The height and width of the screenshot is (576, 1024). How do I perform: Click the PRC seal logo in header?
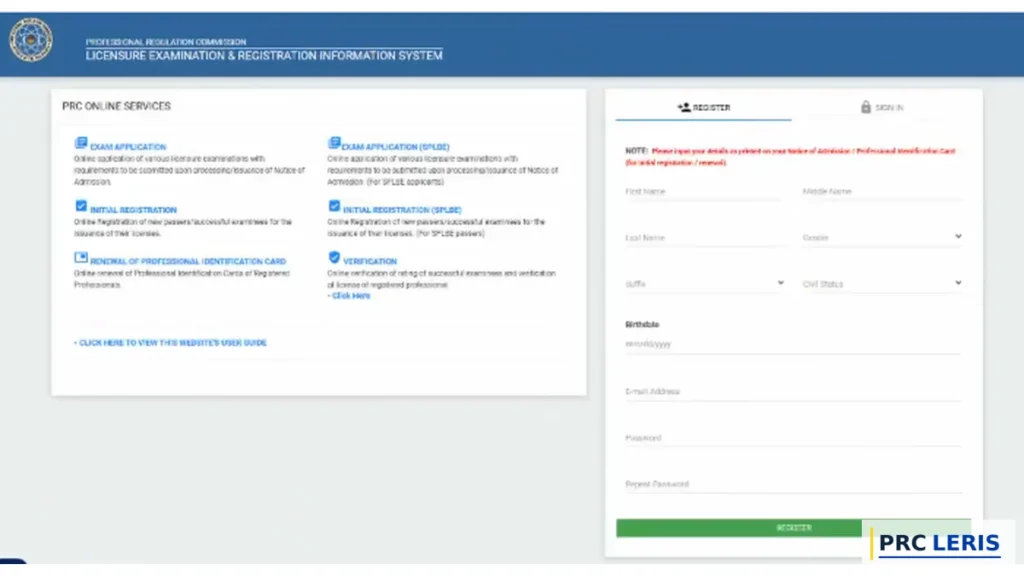31,40
